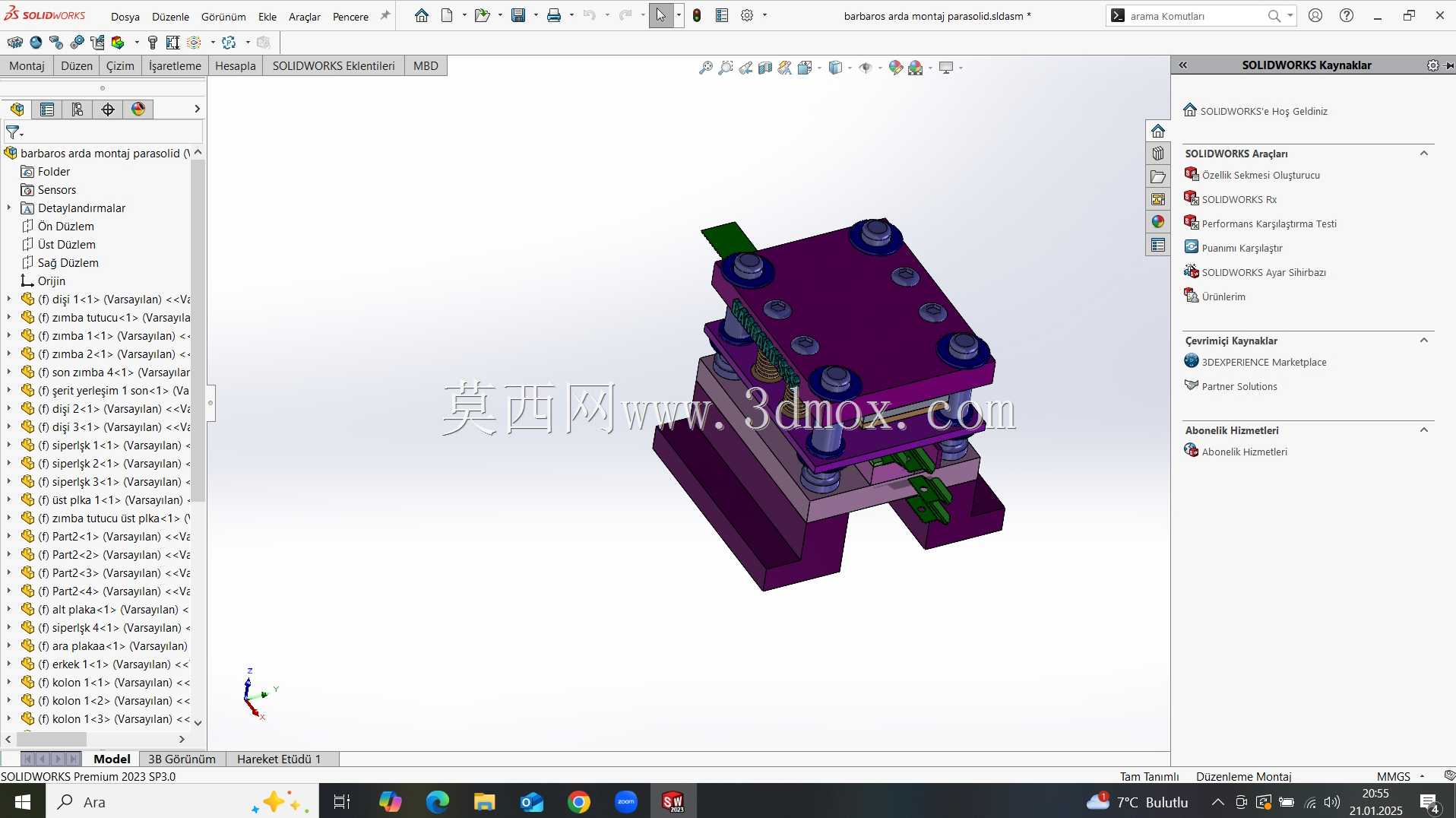The image size is (1456, 818).
Task: Switch to the Hesapla tab
Action: coord(236,66)
